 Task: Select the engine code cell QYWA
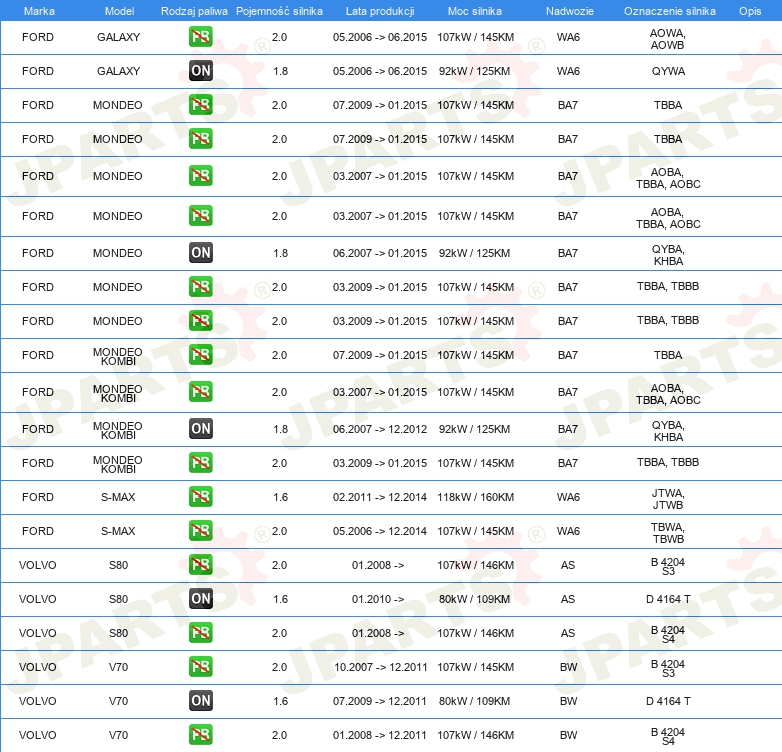pyautogui.click(x=668, y=71)
